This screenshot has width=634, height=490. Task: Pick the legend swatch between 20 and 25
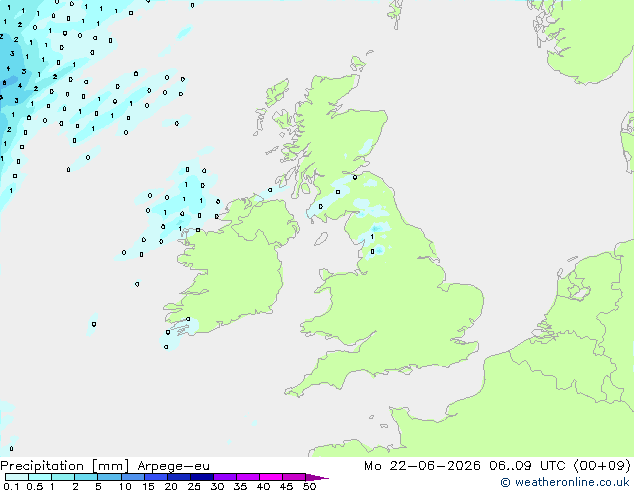(x=179, y=477)
